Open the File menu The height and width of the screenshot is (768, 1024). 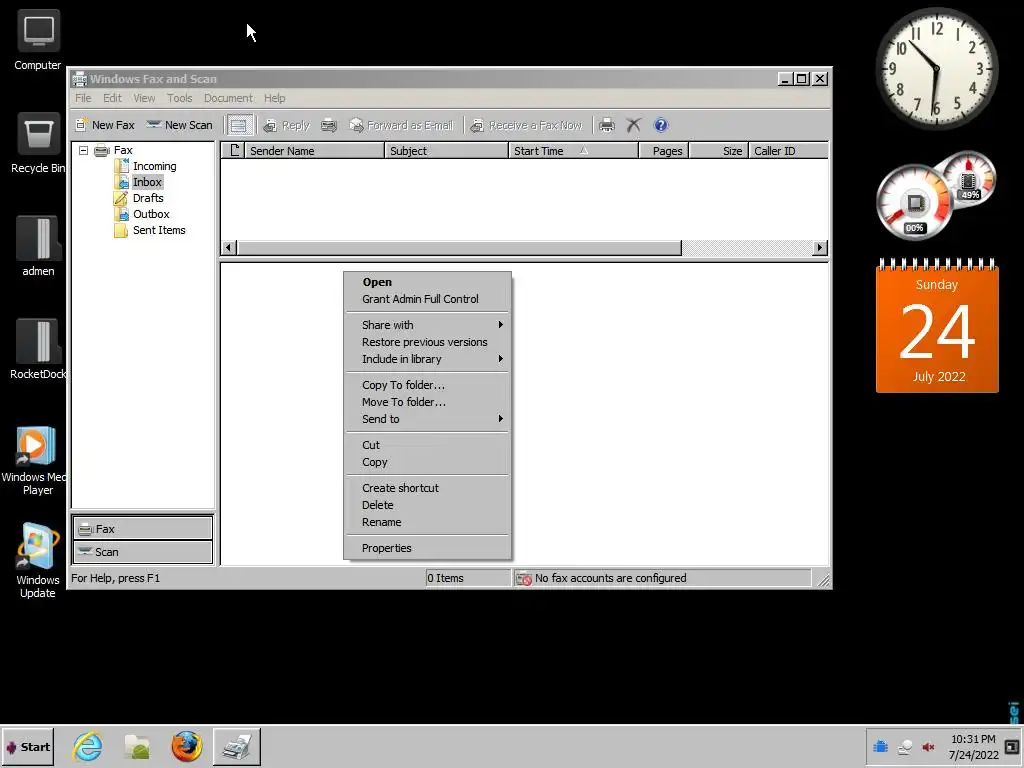83,98
